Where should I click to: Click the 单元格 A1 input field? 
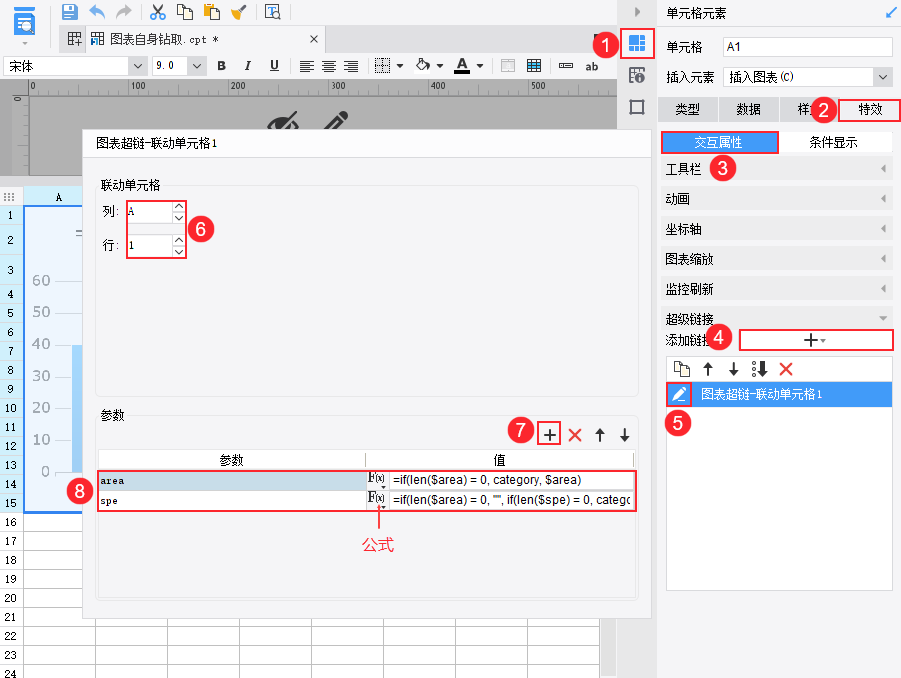click(x=807, y=47)
